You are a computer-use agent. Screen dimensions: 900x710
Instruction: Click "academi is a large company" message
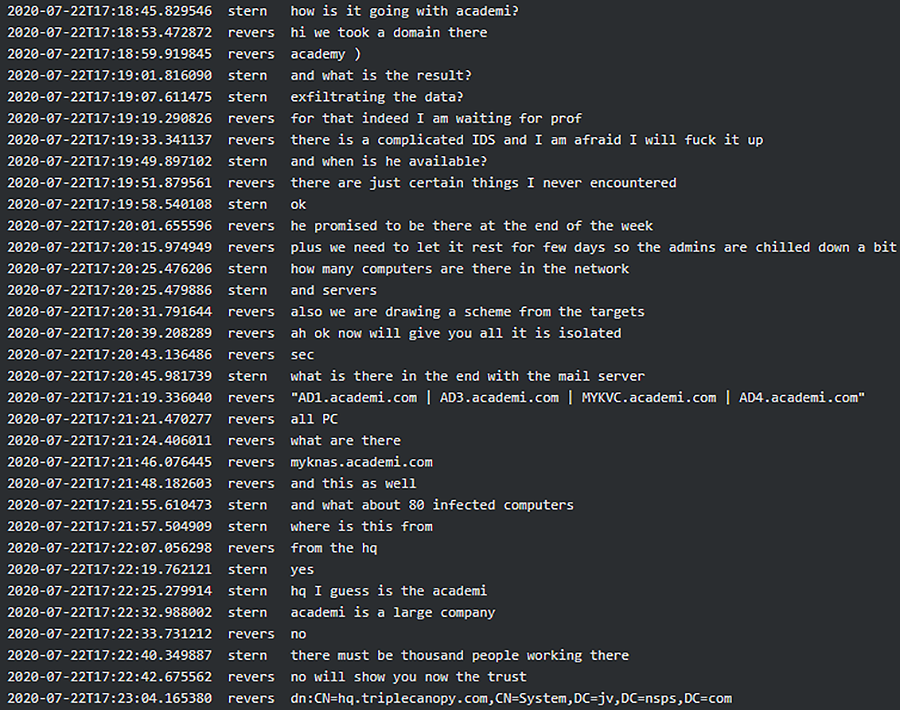point(393,612)
